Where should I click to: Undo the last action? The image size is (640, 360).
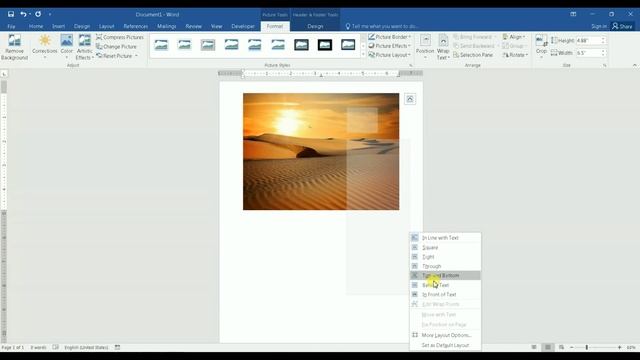coord(23,14)
